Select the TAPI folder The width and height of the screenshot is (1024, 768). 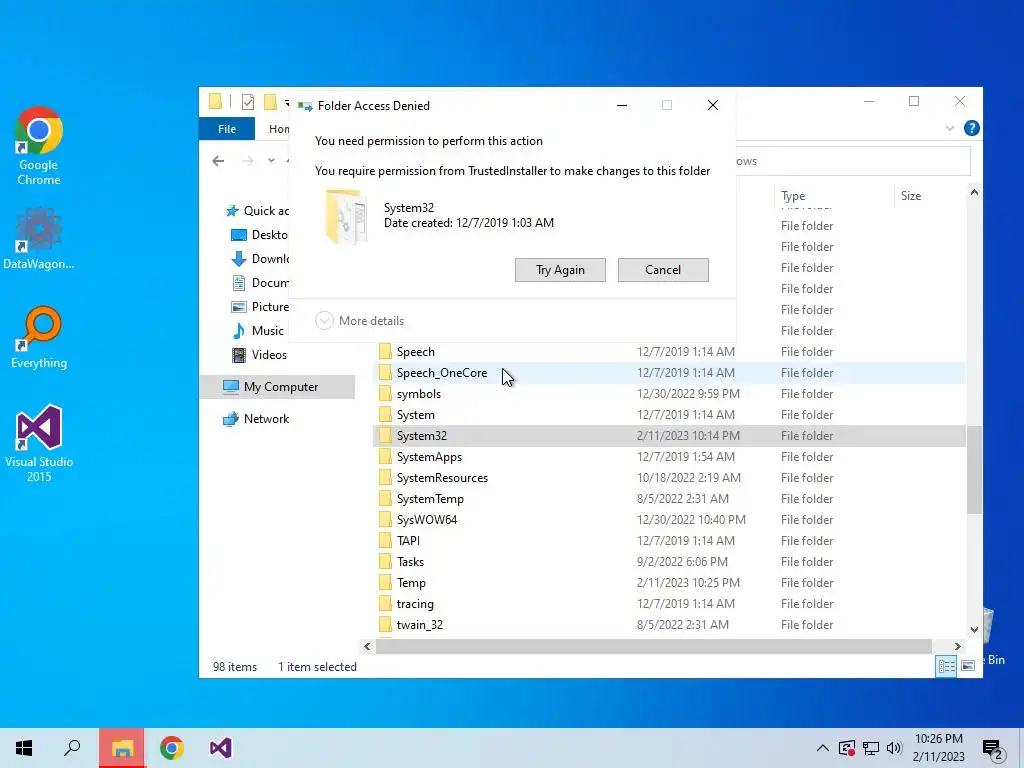click(669, 541)
